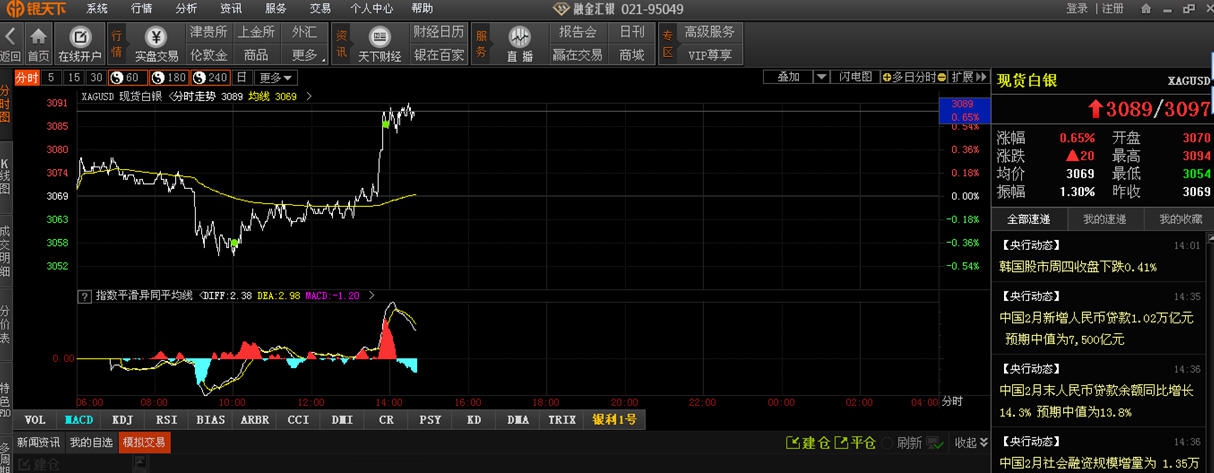Open the 高级服务 button
Viewport: 1214px width, 473px height.
[709, 32]
